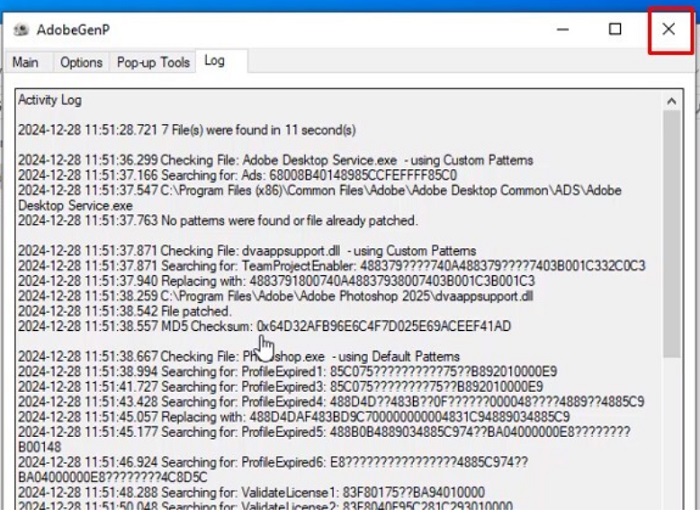The width and height of the screenshot is (700, 517).
Task: Open the Main tab
Action: click(x=25, y=62)
